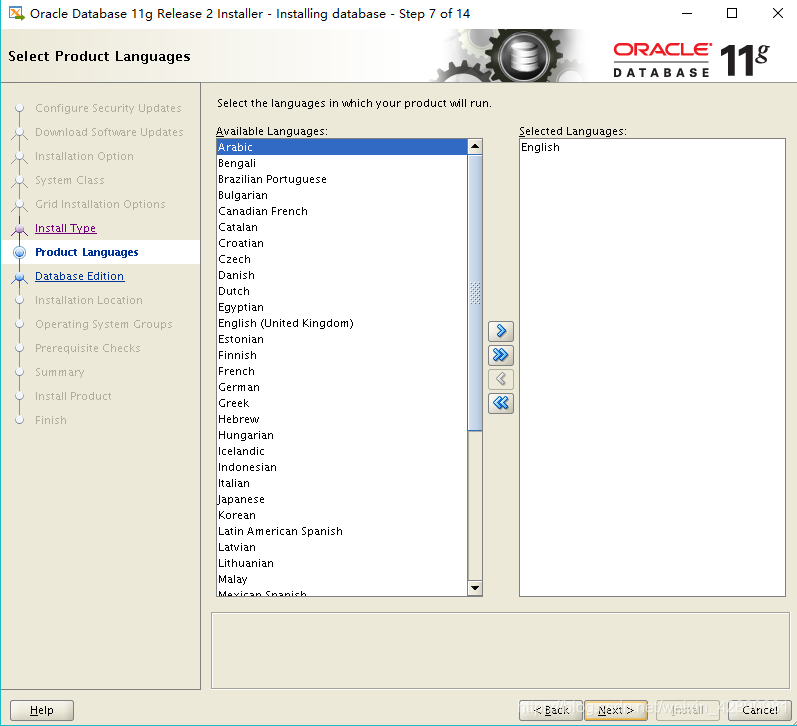Select Bengali in Available Languages

tap(342, 163)
